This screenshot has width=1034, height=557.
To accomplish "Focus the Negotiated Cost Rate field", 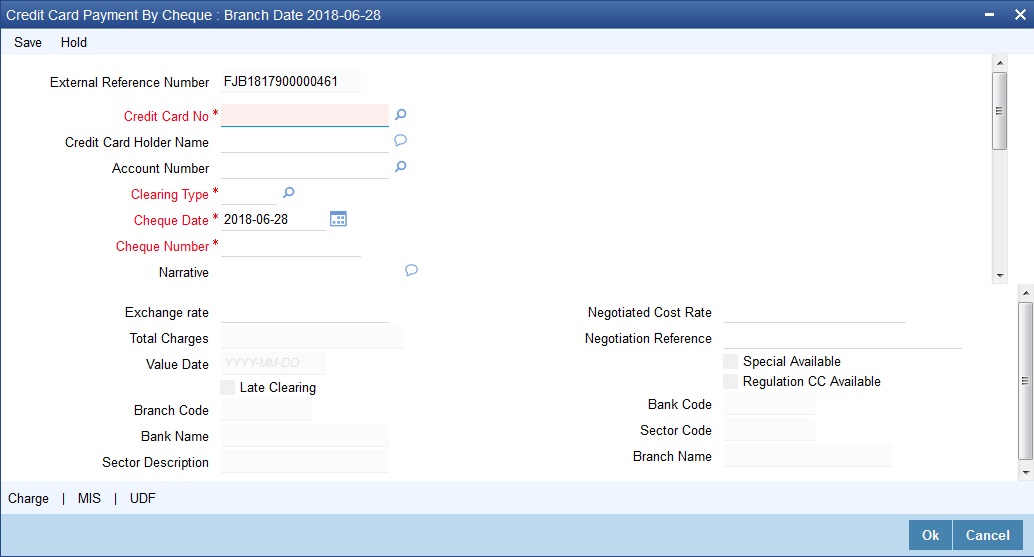I will 814,312.
